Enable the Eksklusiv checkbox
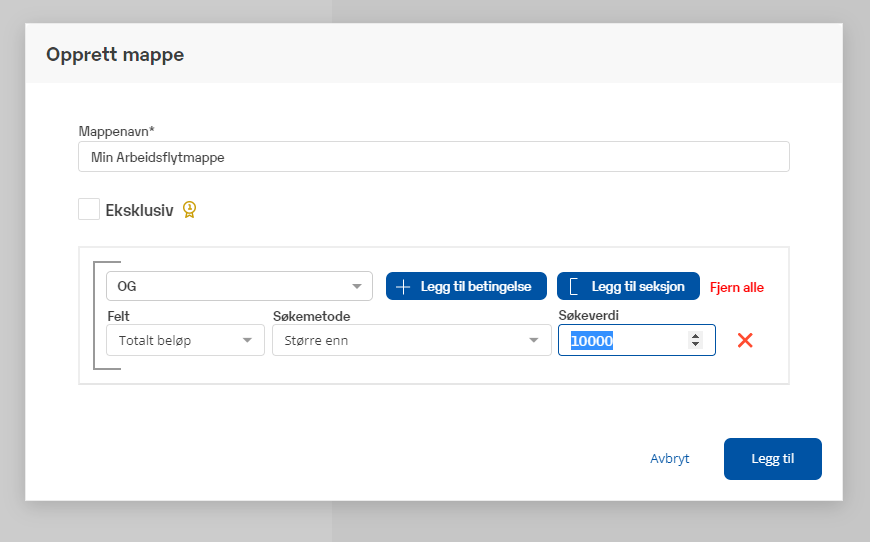The height and width of the screenshot is (542, 870). coord(89,210)
